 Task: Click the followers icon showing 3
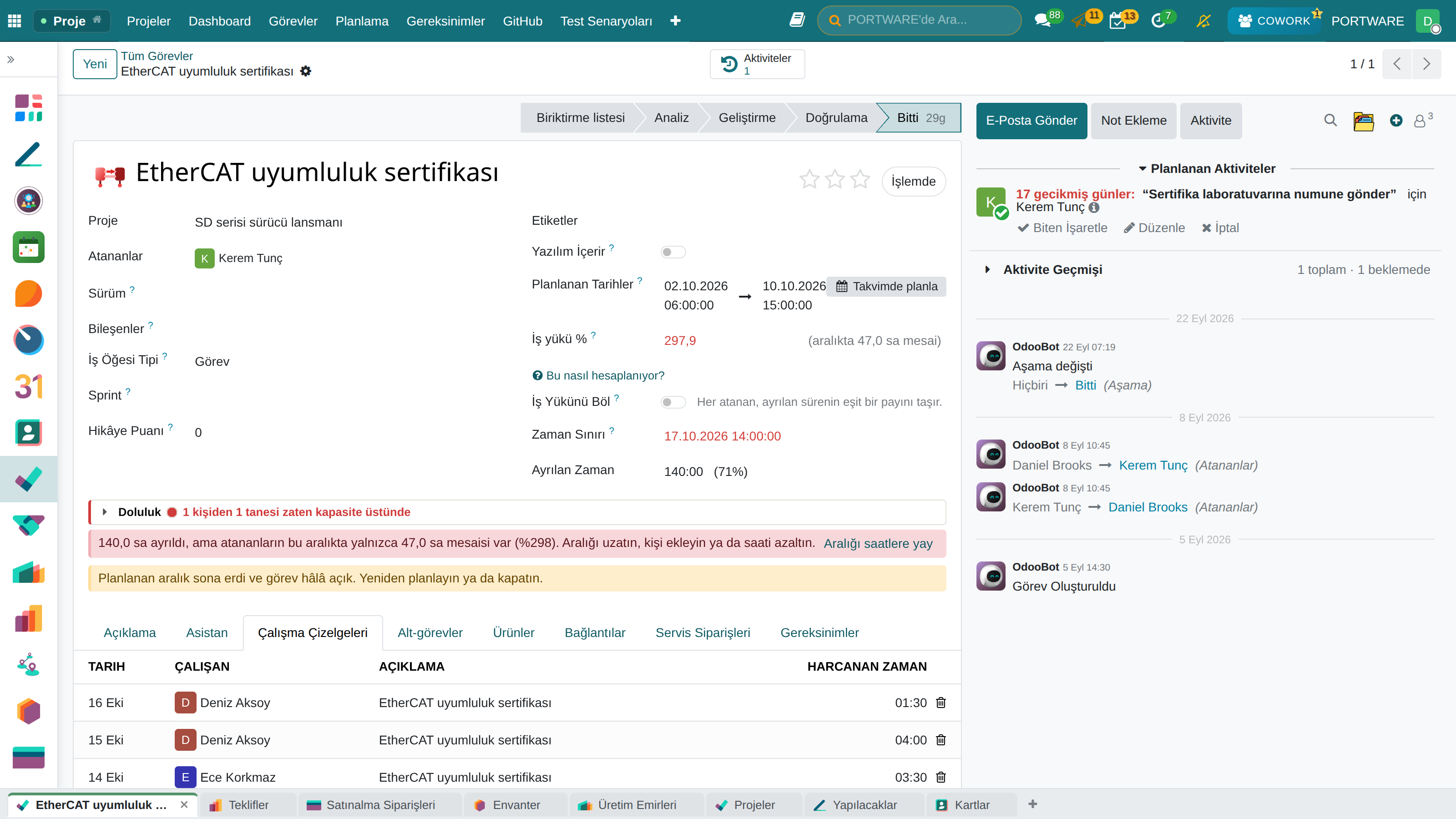coord(1422,121)
